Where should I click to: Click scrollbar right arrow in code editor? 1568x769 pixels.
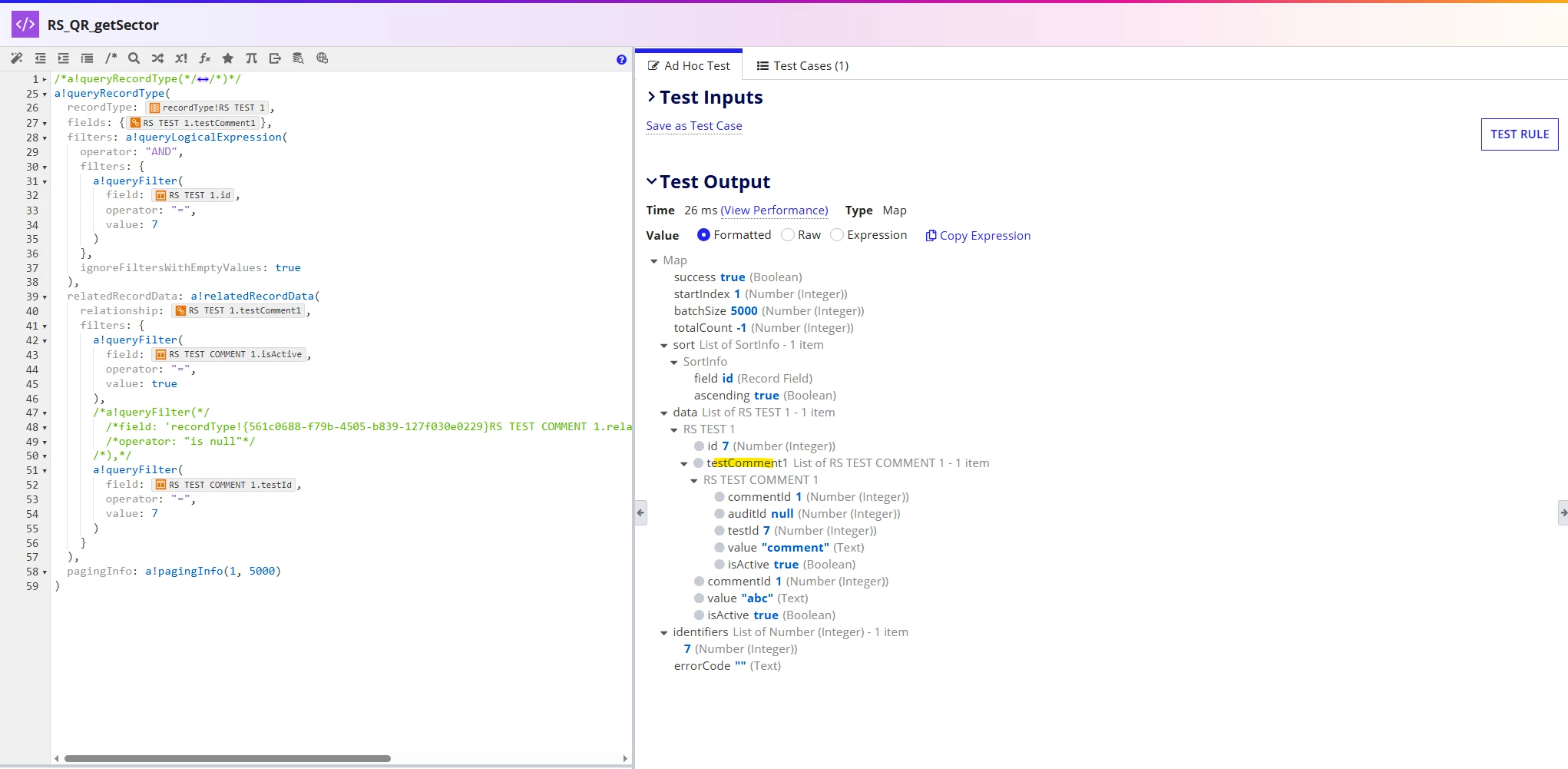pyautogui.click(x=625, y=758)
